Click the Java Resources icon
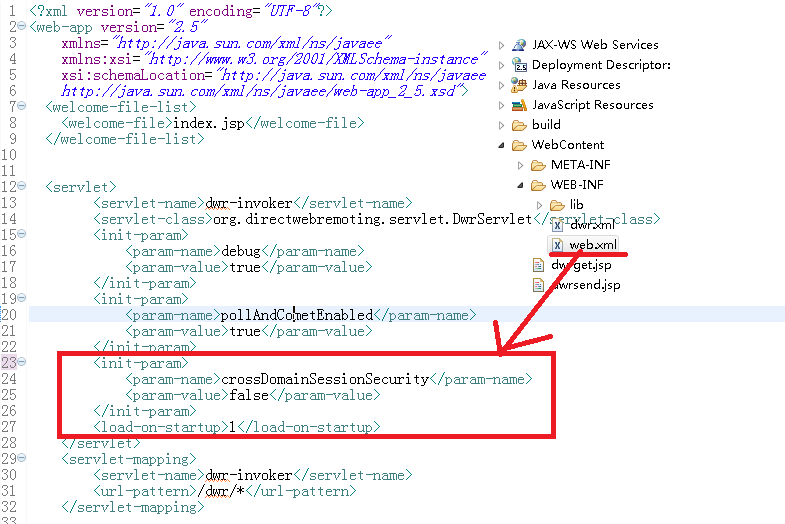This screenshot has width=785, height=524. pyautogui.click(x=519, y=85)
